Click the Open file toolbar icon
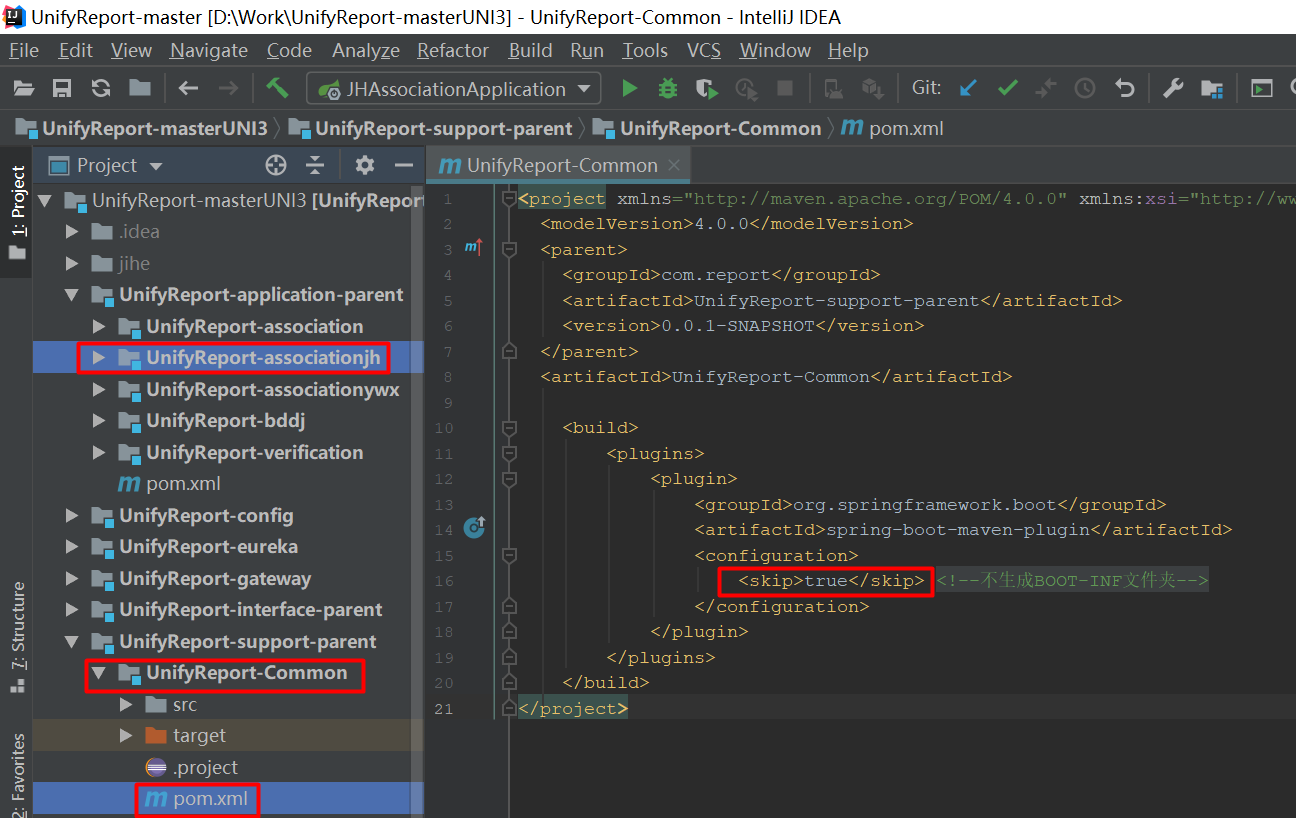 (23, 89)
